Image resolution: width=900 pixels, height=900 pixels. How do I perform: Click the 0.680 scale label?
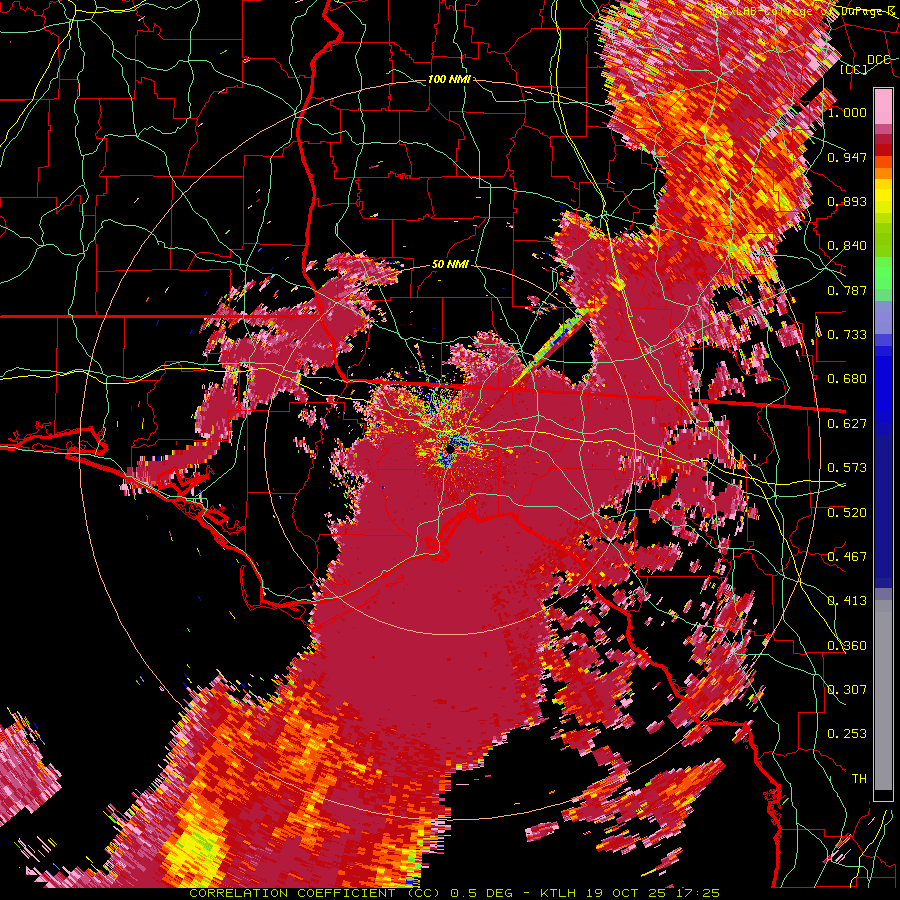[847, 379]
